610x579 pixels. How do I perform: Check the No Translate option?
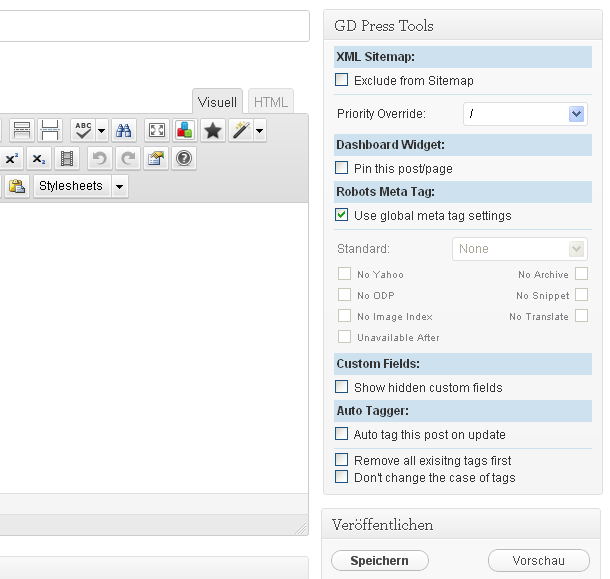[582, 316]
